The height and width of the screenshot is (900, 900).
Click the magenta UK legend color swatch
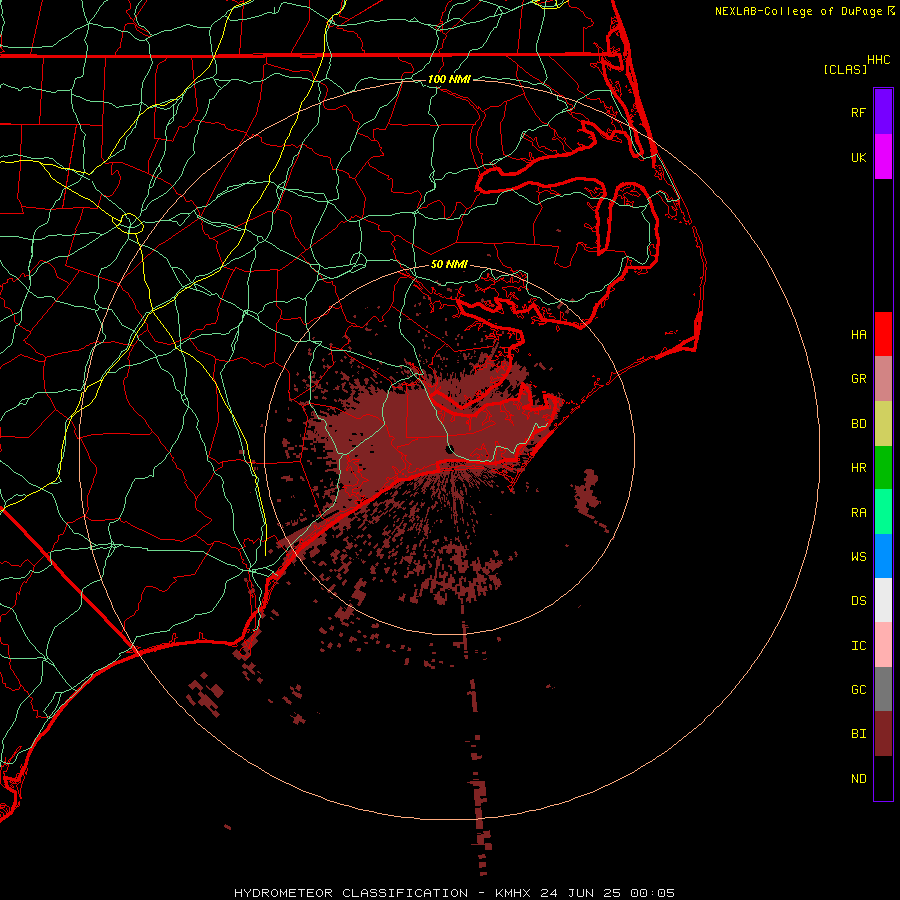(883, 157)
